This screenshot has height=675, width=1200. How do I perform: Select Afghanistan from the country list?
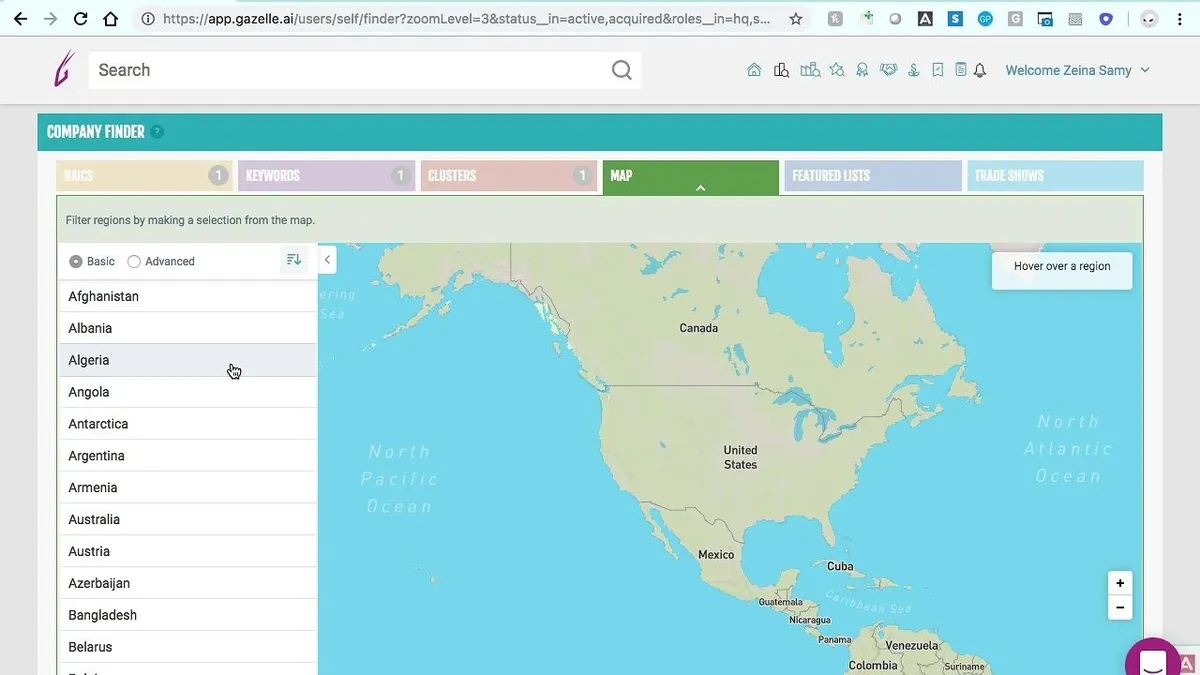click(187, 296)
